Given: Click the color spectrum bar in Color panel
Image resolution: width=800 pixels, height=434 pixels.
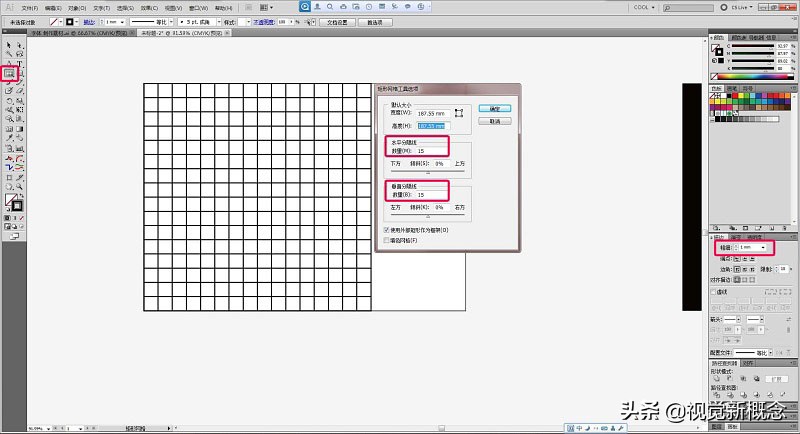Looking at the screenshot, I should (751, 76).
